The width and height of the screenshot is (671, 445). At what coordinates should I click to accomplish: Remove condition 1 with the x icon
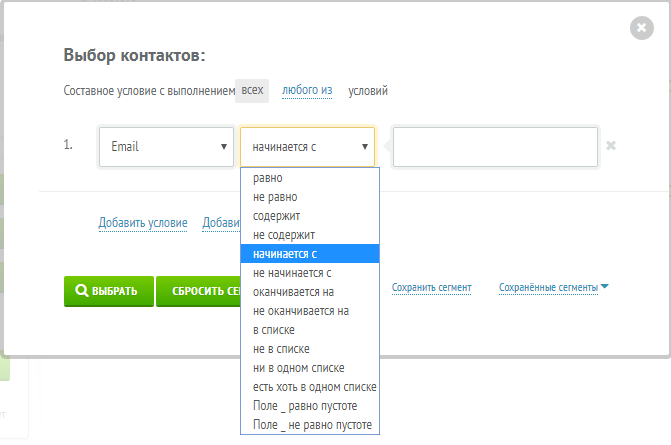point(611,146)
